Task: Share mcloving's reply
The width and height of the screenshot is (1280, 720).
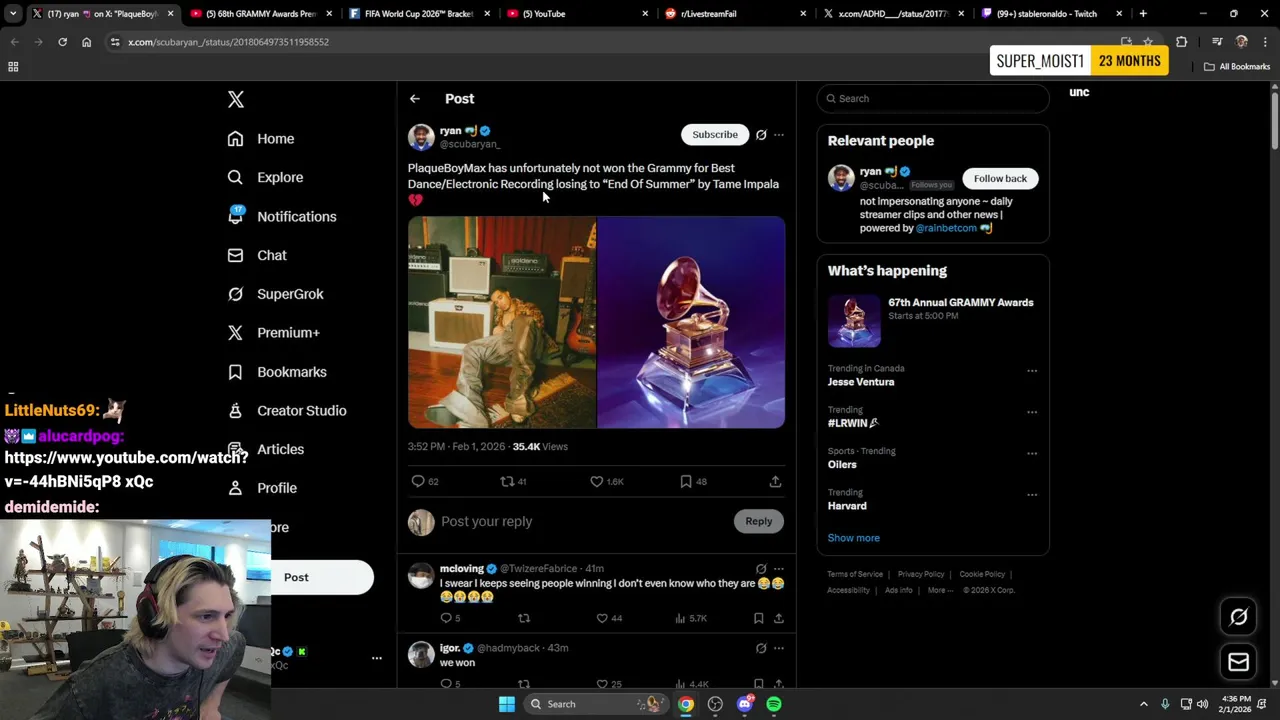Action: click(x=777, y=619)
